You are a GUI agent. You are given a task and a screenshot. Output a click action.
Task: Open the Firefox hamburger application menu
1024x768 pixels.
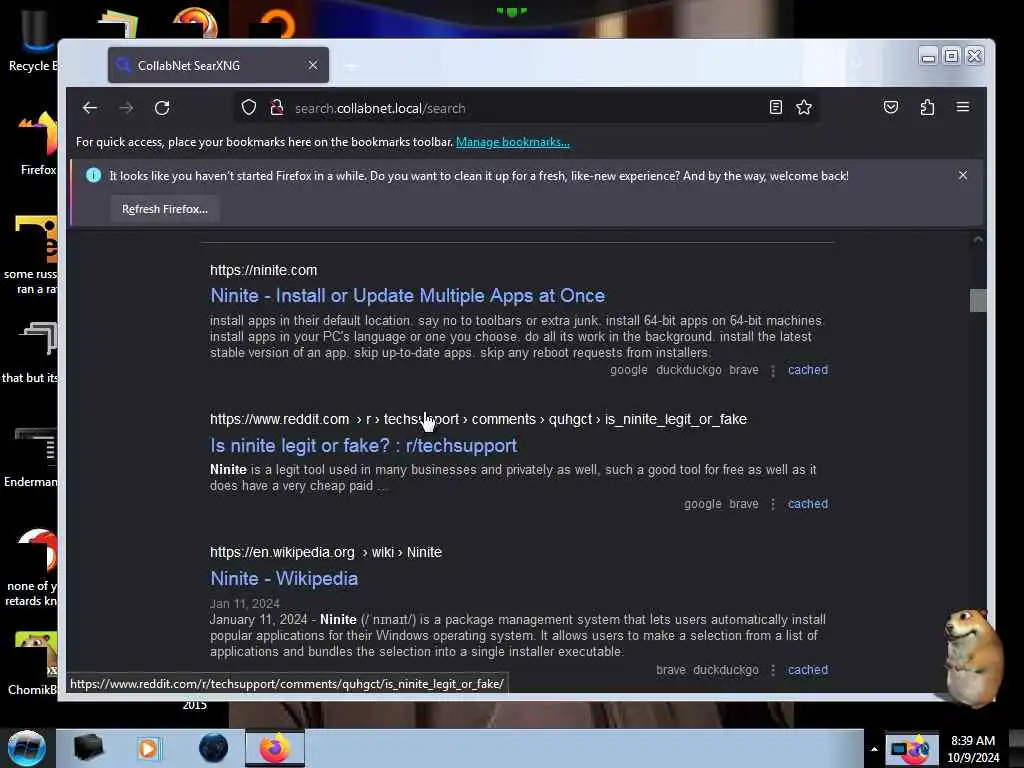coord(963,107)
